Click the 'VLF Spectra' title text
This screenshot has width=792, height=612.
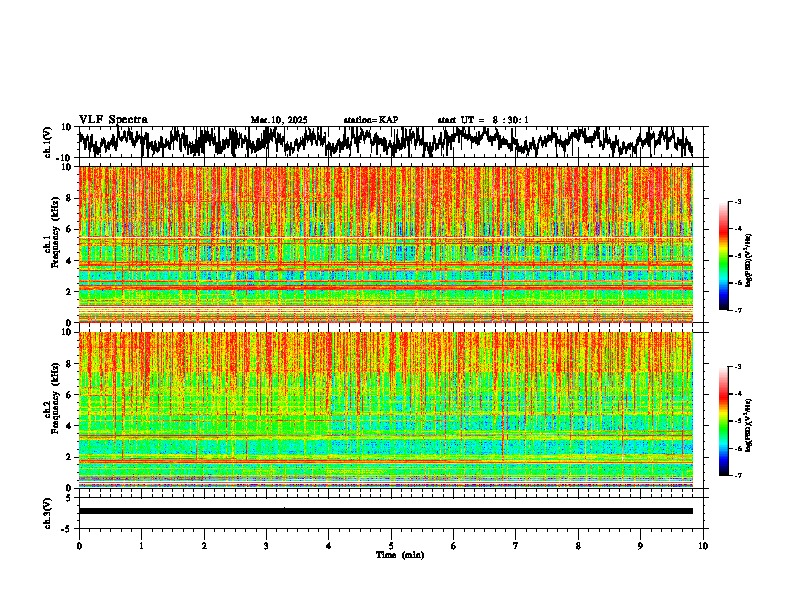(113, 120)
